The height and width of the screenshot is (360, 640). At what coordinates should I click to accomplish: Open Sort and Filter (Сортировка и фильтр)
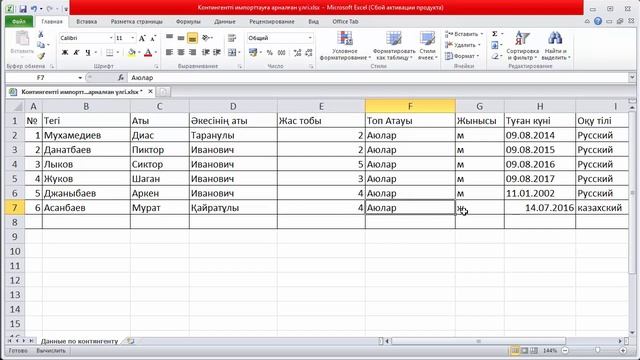522,46
